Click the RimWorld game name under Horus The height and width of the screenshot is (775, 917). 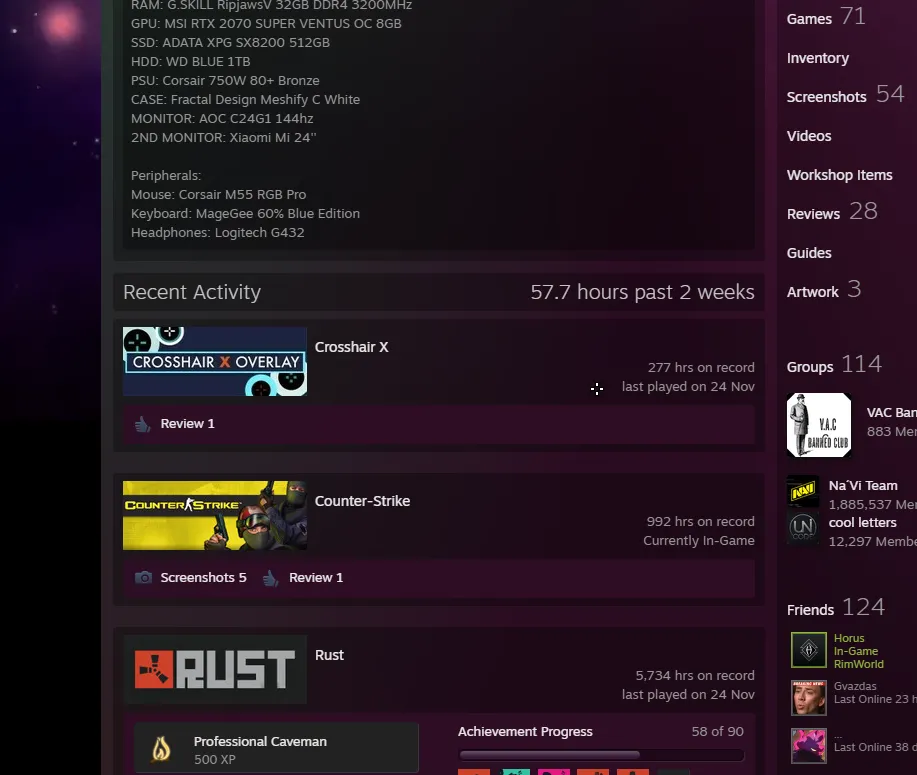tap(859, 664)
